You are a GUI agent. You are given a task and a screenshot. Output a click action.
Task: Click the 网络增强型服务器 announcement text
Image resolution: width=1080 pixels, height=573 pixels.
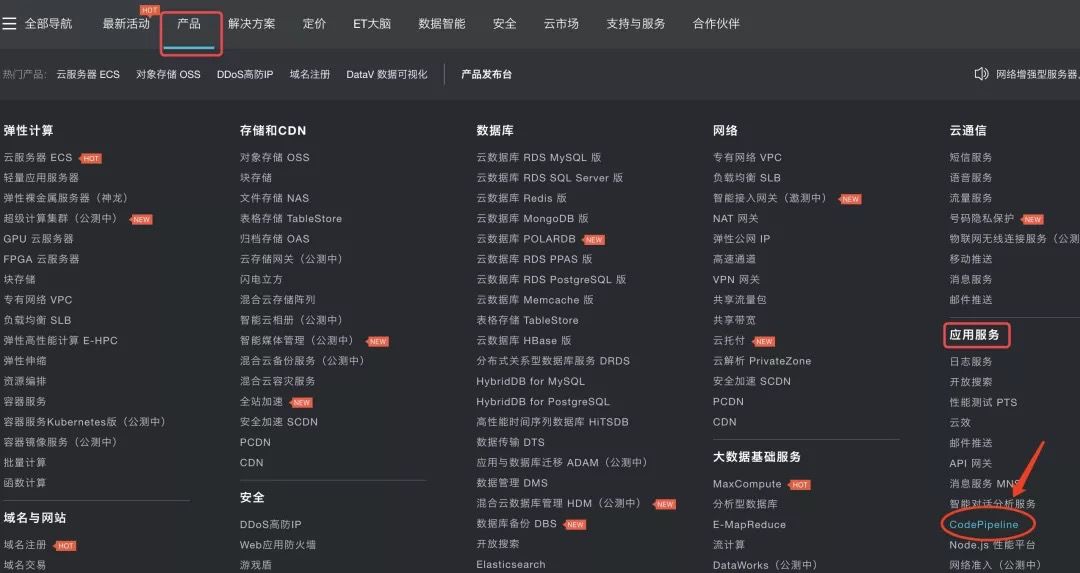[1037, 74]
